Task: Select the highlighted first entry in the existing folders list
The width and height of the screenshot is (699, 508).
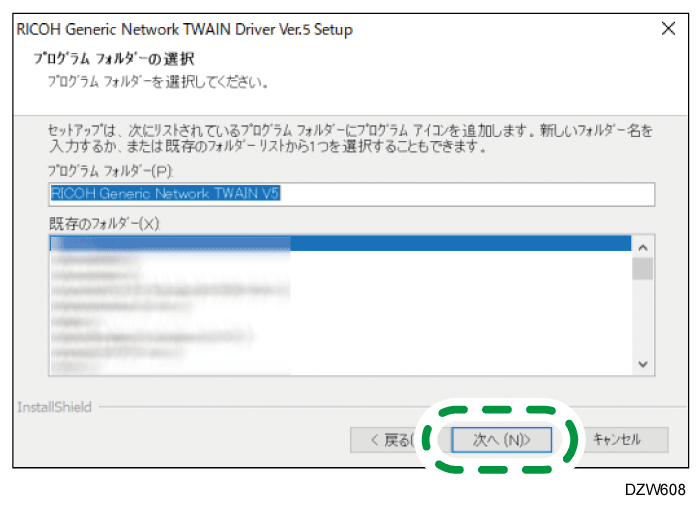Action: [x=341, y=243]
